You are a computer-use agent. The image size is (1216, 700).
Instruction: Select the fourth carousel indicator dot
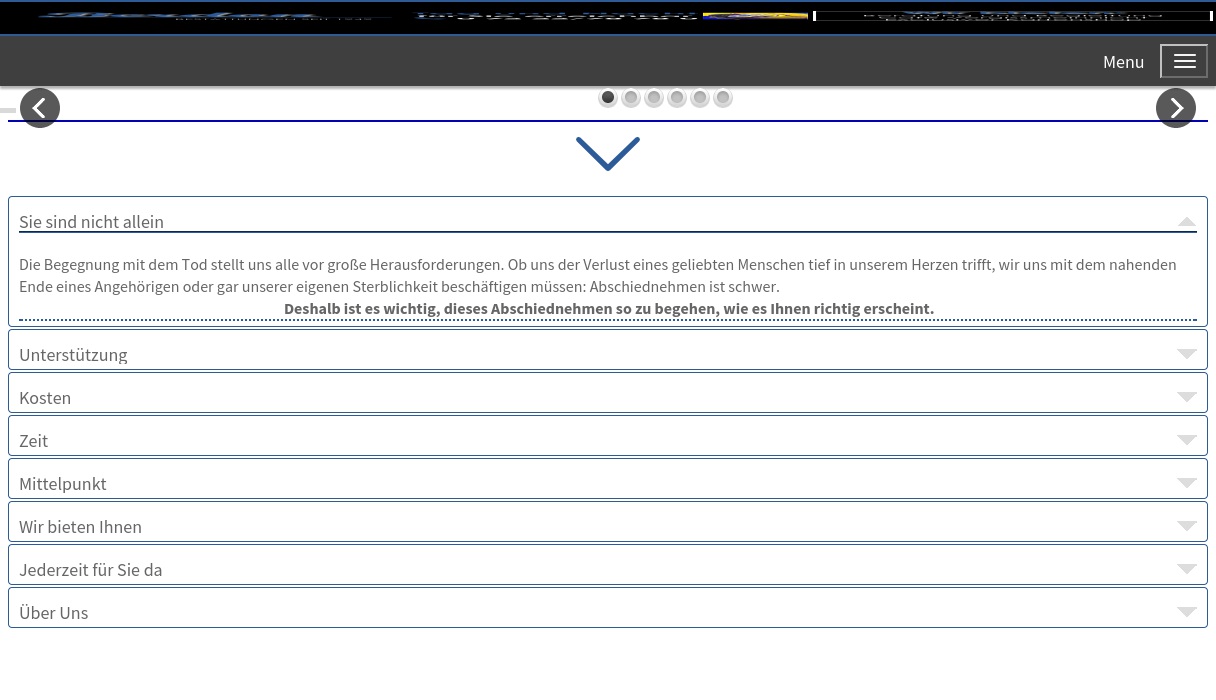(677, 98)
